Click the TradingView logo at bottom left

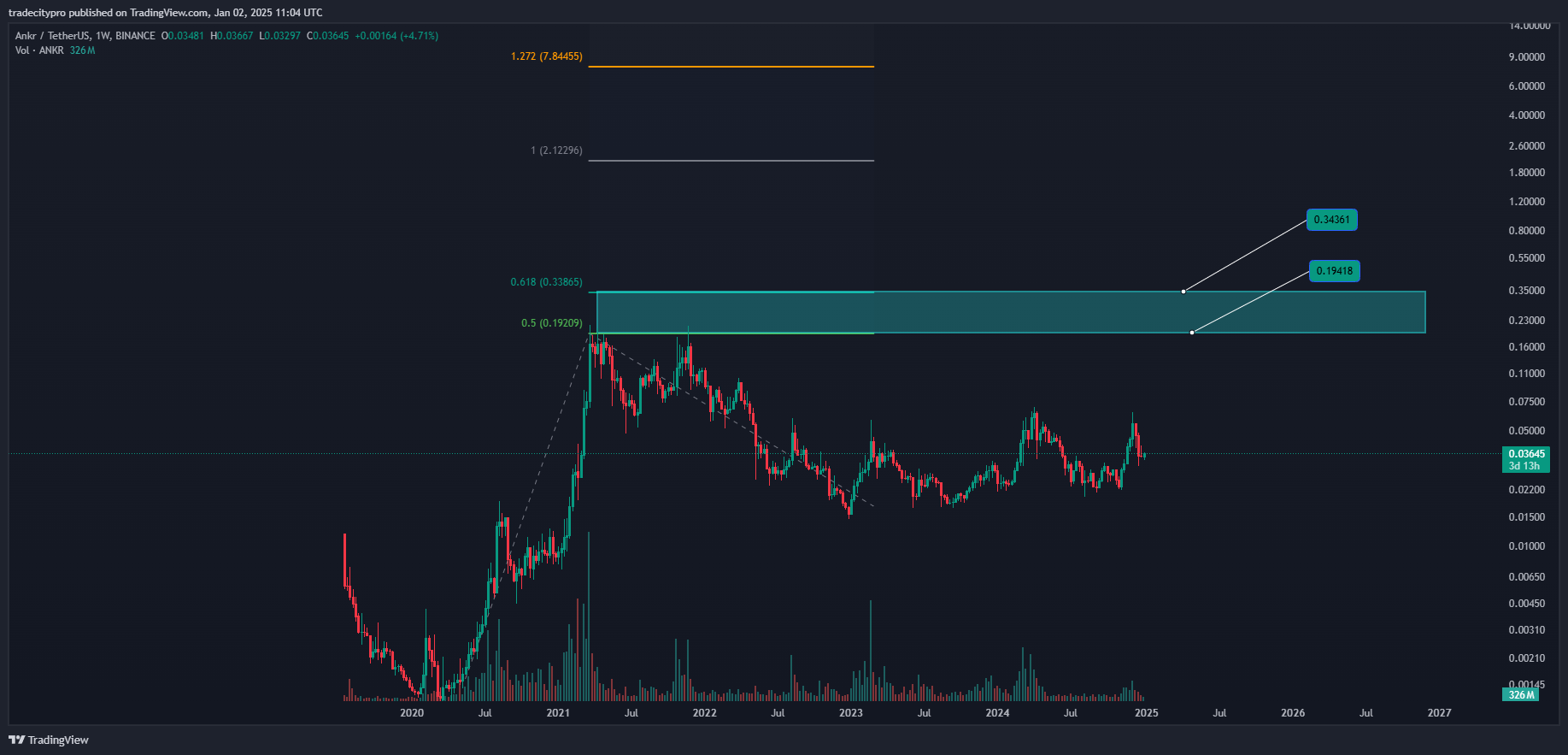click(49, 740)
